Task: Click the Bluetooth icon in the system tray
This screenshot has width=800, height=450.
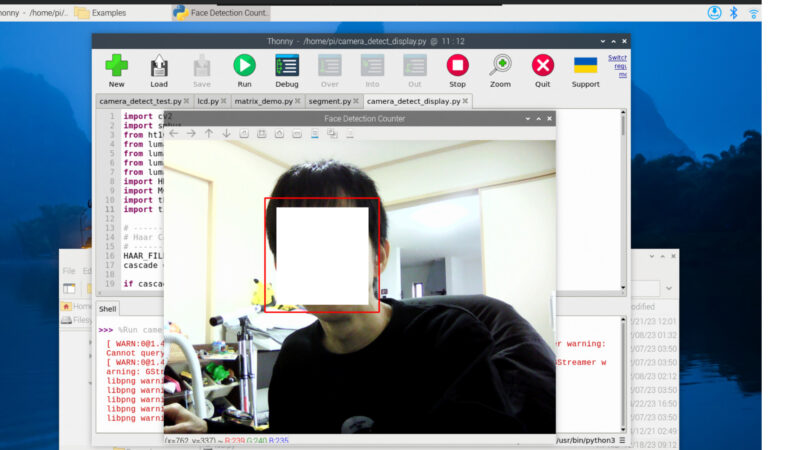Action: [x=733, y=12]
